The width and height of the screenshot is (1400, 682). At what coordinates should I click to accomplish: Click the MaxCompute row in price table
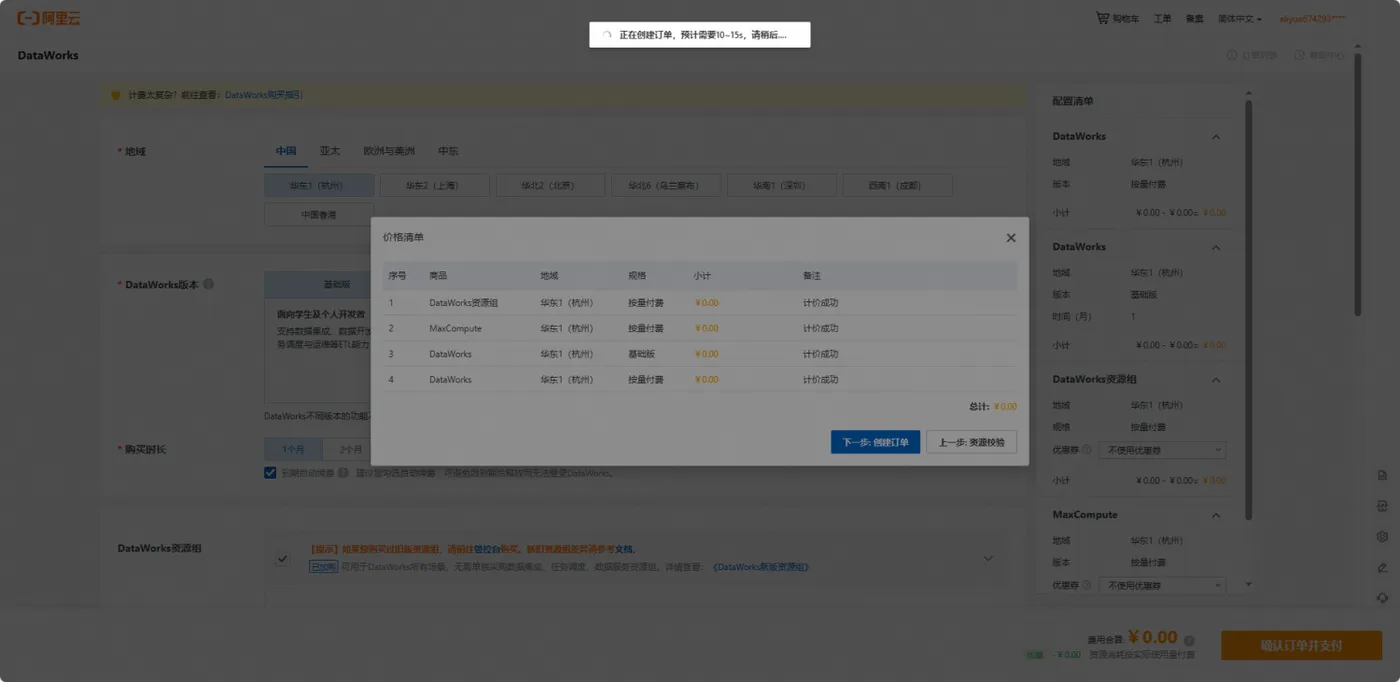coord(699,328)
